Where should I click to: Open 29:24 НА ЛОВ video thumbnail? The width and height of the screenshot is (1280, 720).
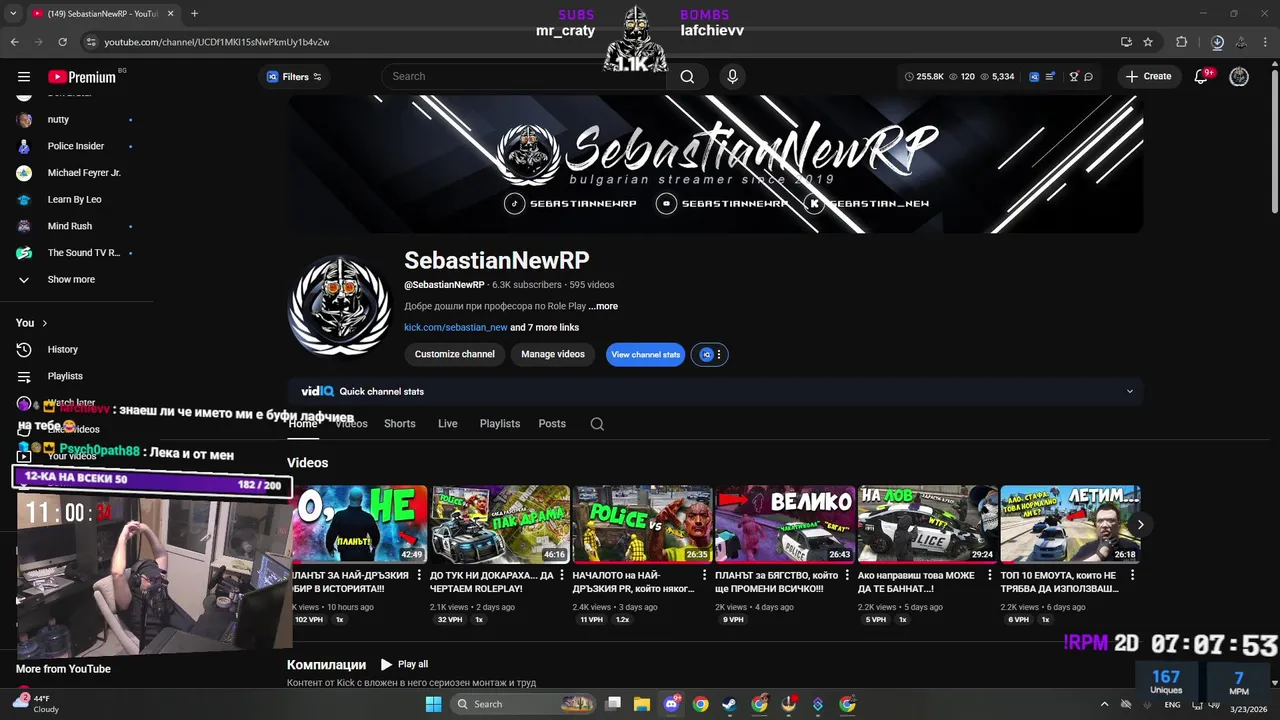click(x=927, y=524)
